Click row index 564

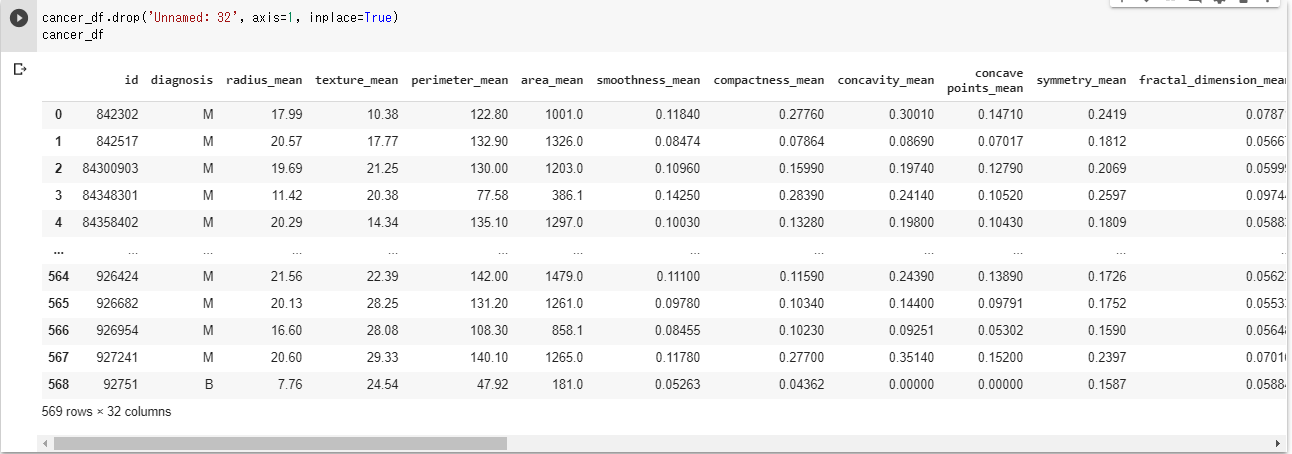(58, 276)
